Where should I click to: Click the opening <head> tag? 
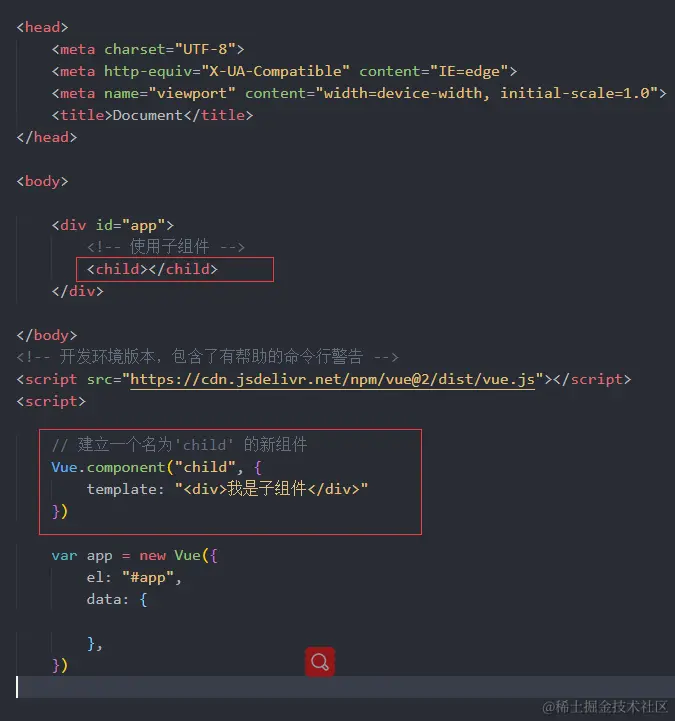point(42,27)
